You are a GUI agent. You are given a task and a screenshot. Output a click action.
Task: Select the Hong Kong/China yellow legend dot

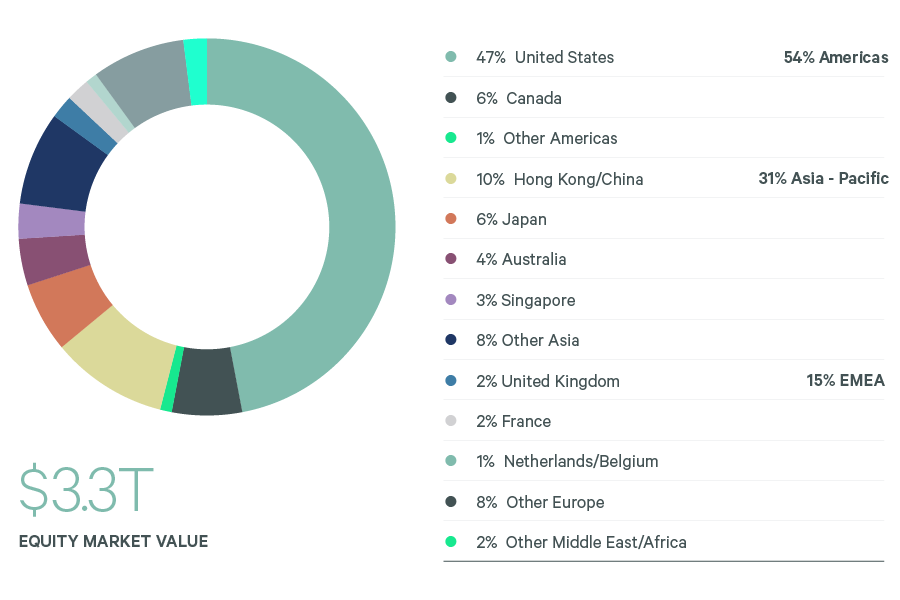point(451,179)
